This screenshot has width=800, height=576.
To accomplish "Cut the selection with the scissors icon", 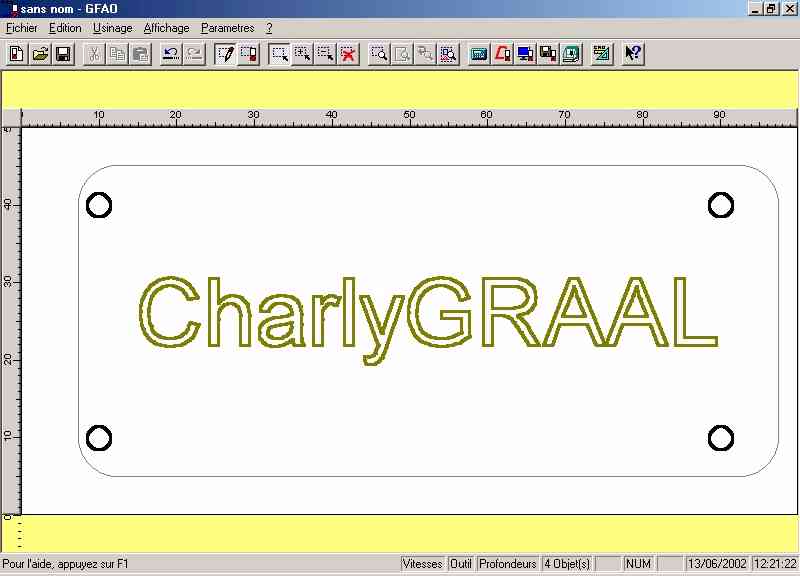I will pyautogui.click(x=94, y=54).
